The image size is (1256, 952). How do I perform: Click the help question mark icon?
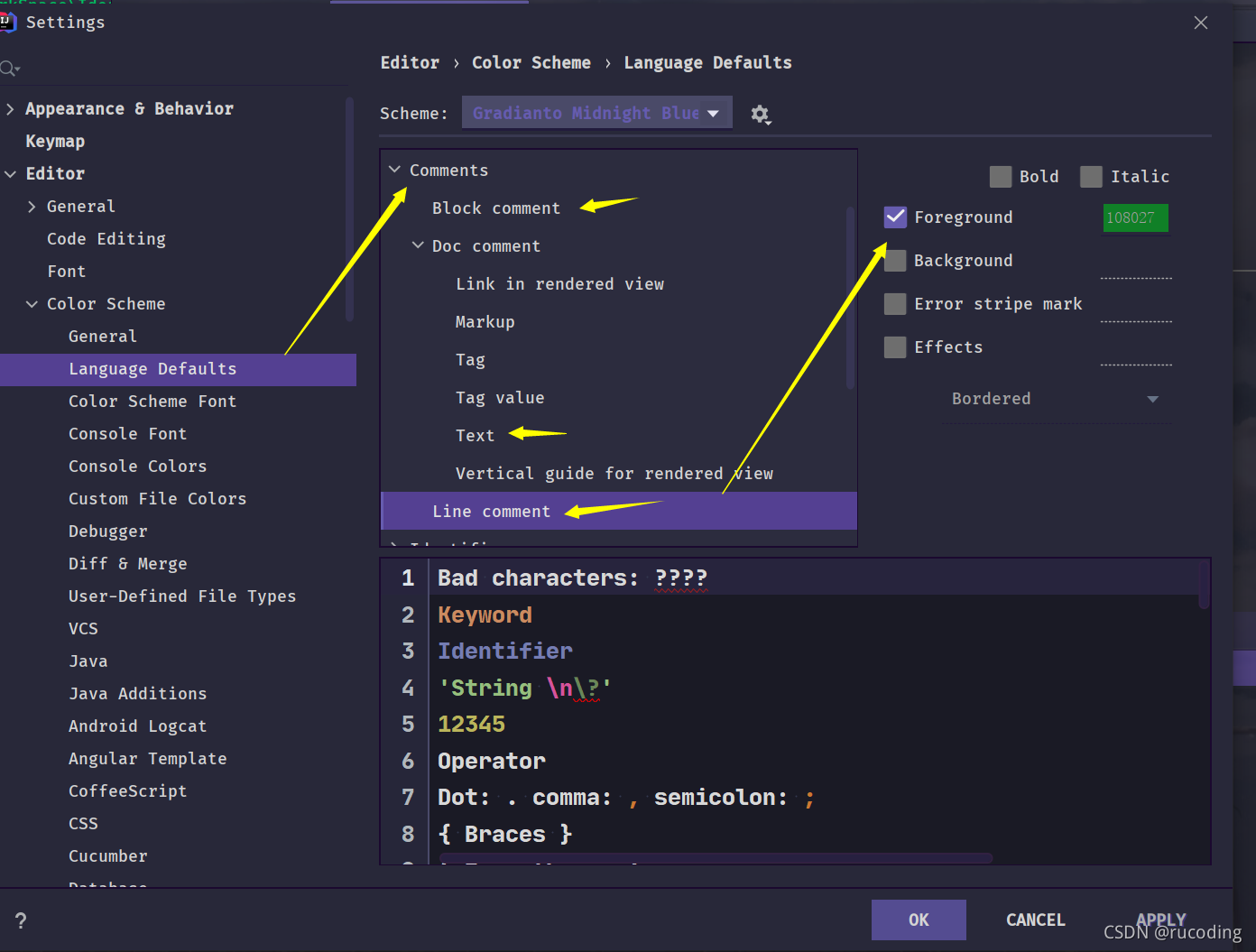(21, 920)
